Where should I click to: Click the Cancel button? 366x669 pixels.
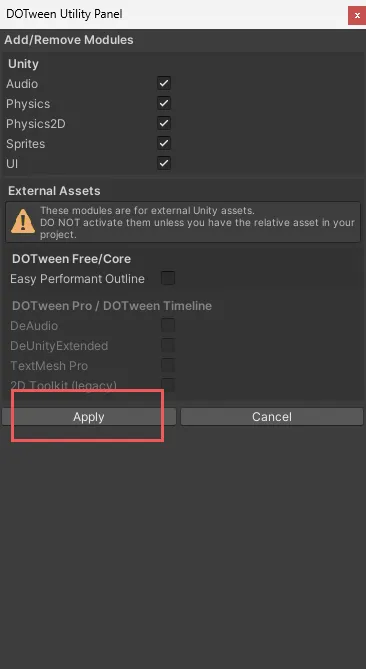pyautogui.click(x=272, y=417)
